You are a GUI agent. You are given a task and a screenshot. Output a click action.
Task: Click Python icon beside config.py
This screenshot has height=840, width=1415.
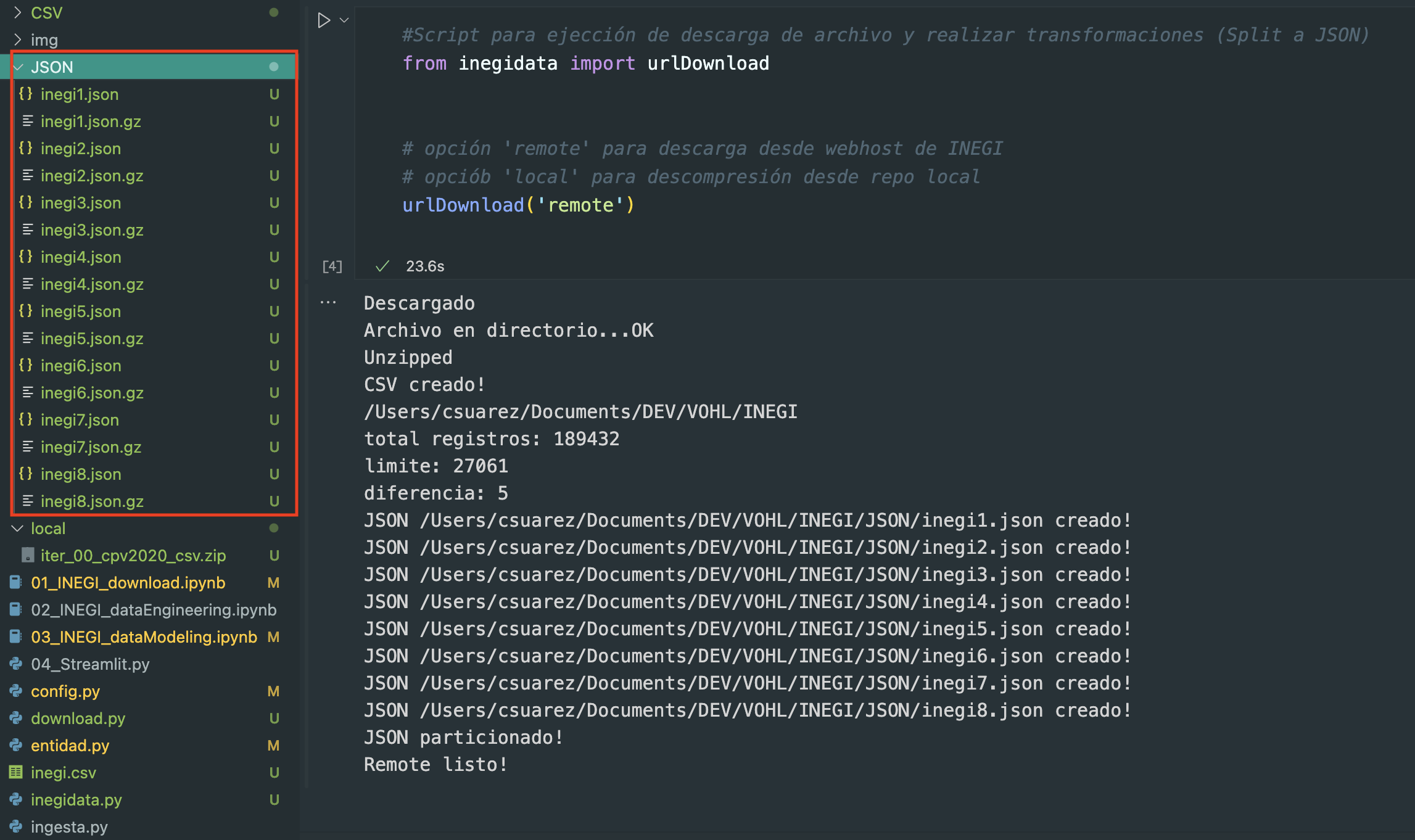click(x=16, y=691)
